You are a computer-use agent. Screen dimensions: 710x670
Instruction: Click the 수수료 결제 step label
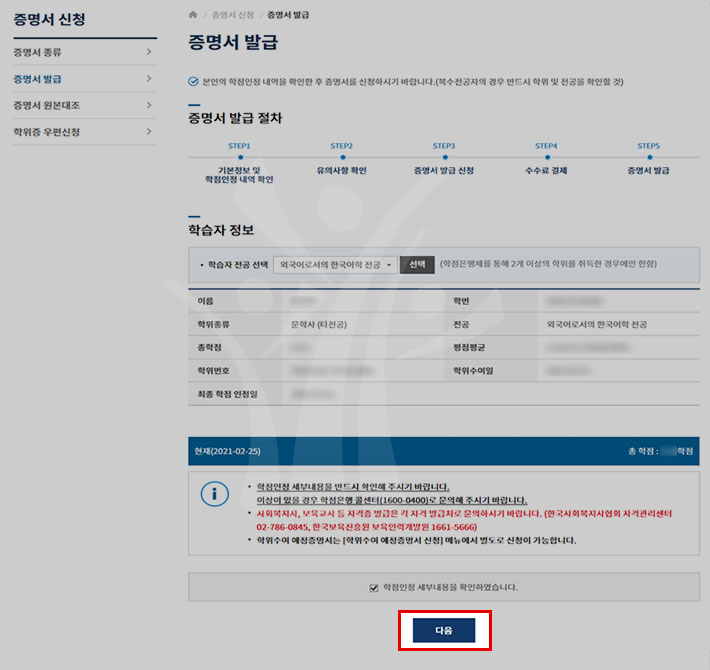click(546, 171)
